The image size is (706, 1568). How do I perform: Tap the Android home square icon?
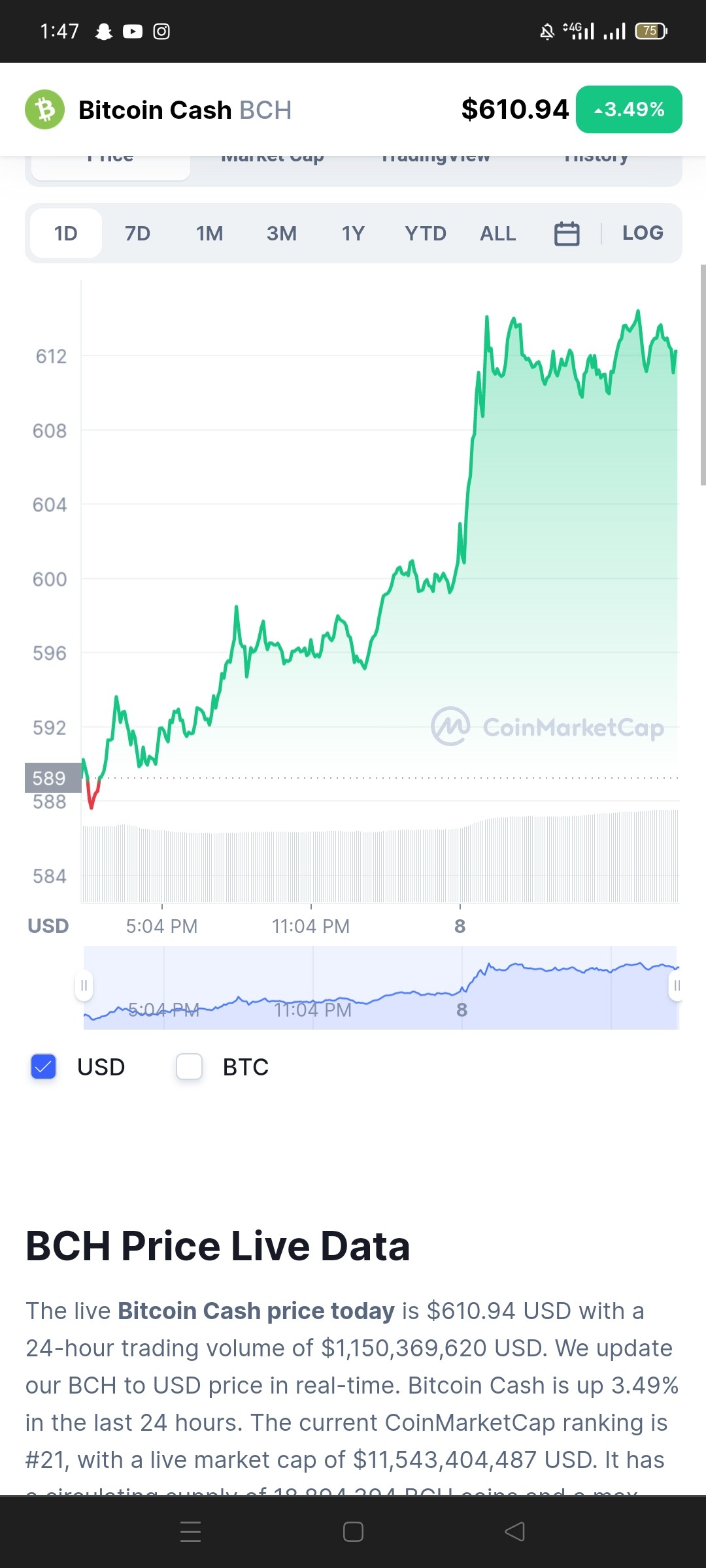[x=353, y=1531]
